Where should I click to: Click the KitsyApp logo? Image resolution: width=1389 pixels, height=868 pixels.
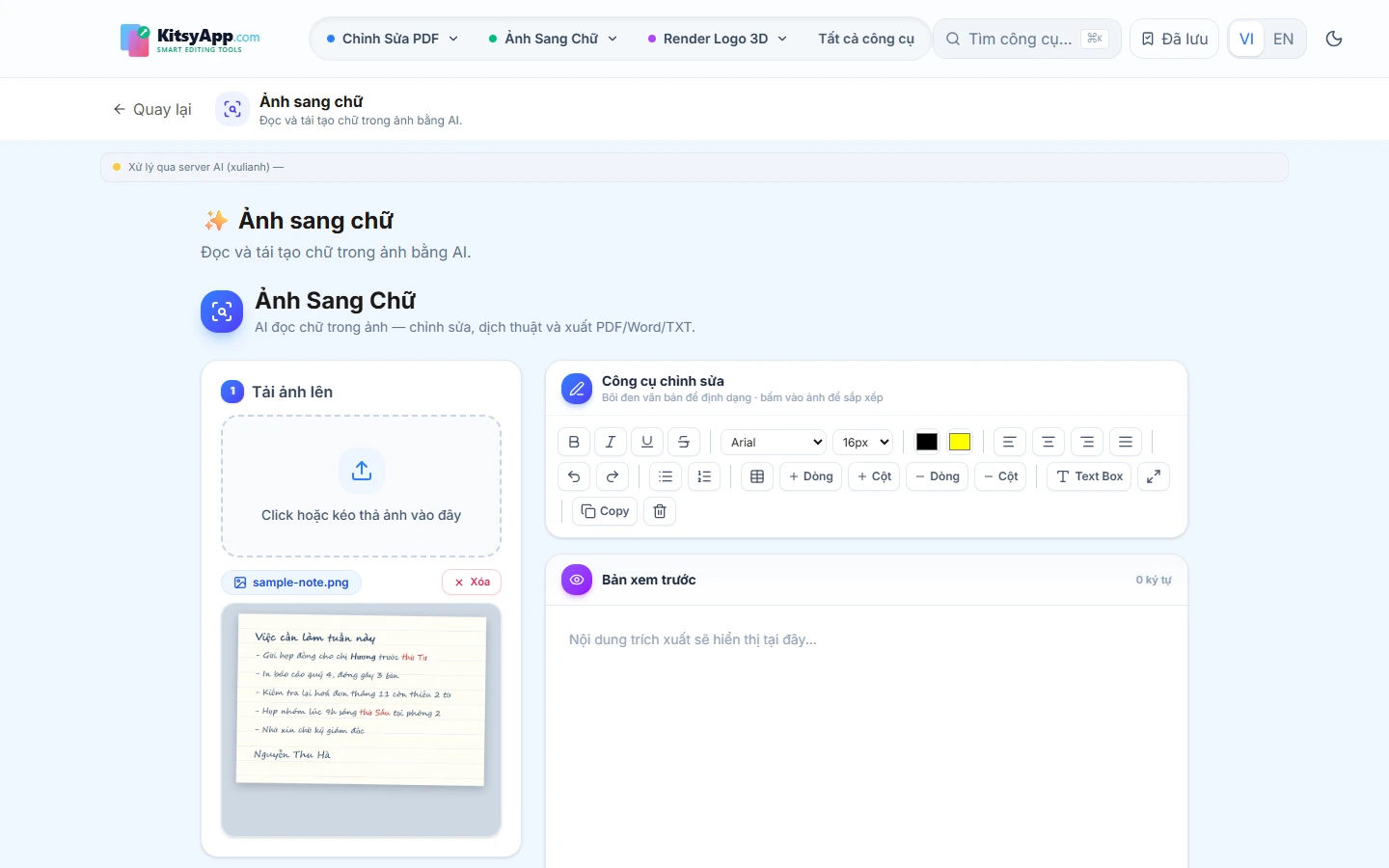point(190,40)
